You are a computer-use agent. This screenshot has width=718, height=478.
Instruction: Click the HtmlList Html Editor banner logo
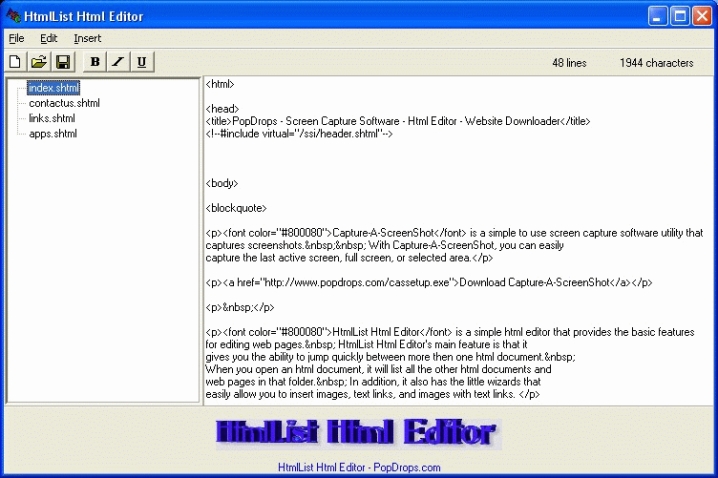tap(357, 433)
